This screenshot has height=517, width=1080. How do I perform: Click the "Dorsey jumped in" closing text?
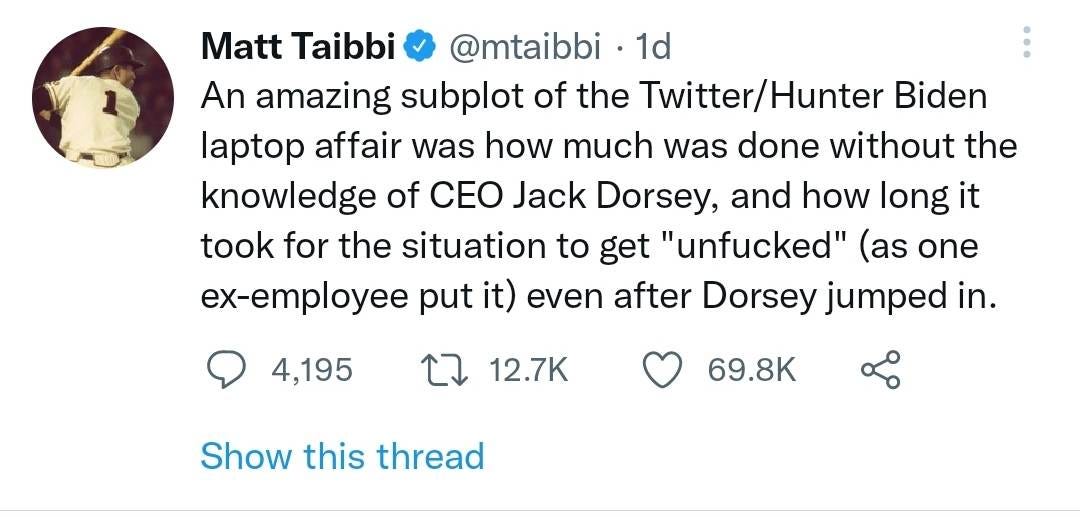click(x=849, y=297)
